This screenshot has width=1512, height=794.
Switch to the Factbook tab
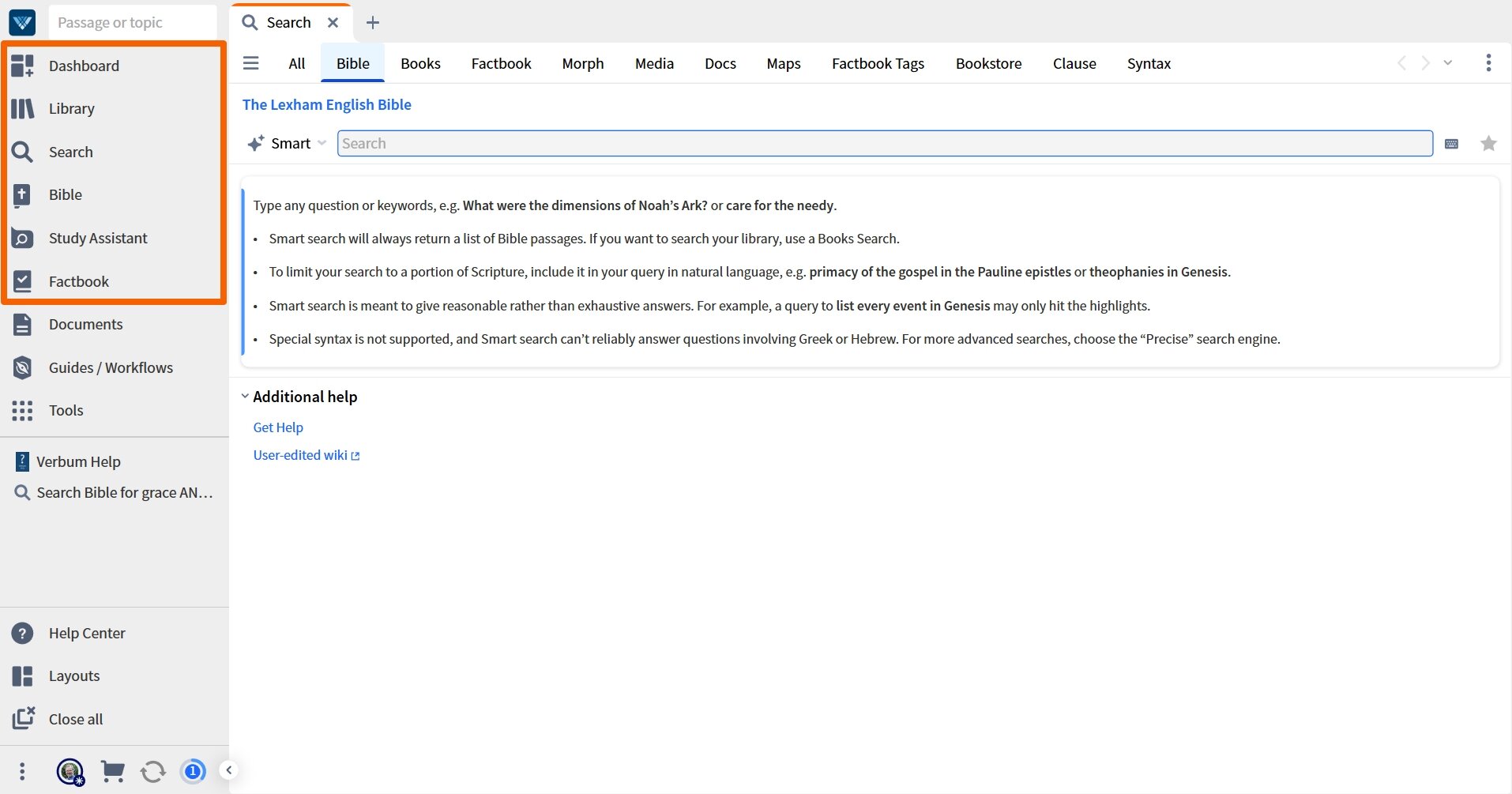coord(501,64)
